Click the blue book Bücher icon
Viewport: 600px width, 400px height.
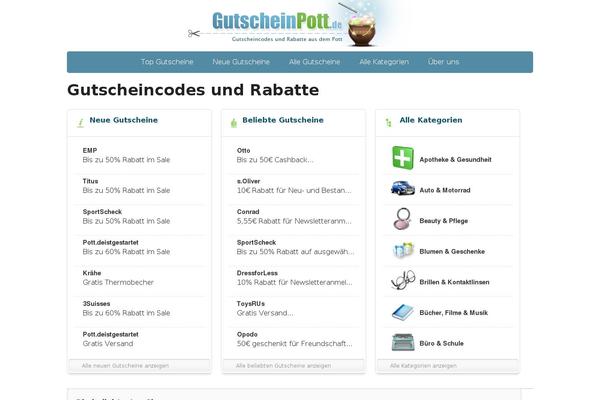403,312
